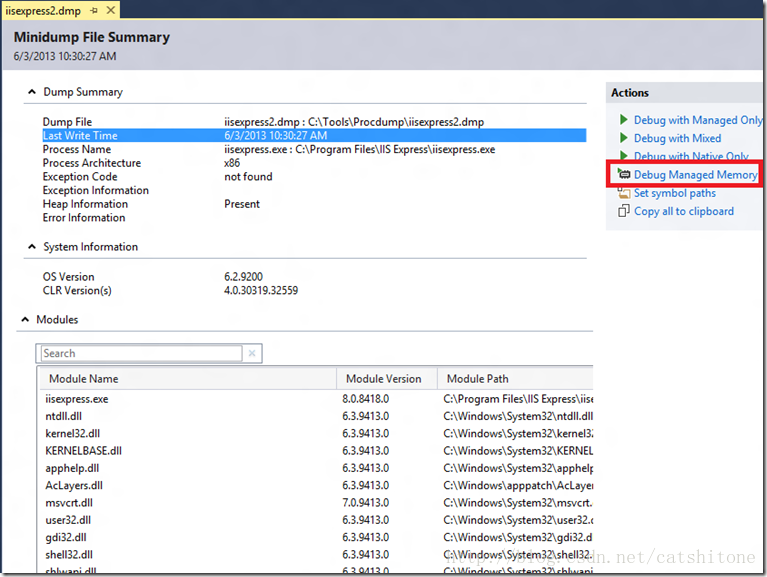
Task: Collapse the Dump Summary section
Action: click(x=32, y=91)
